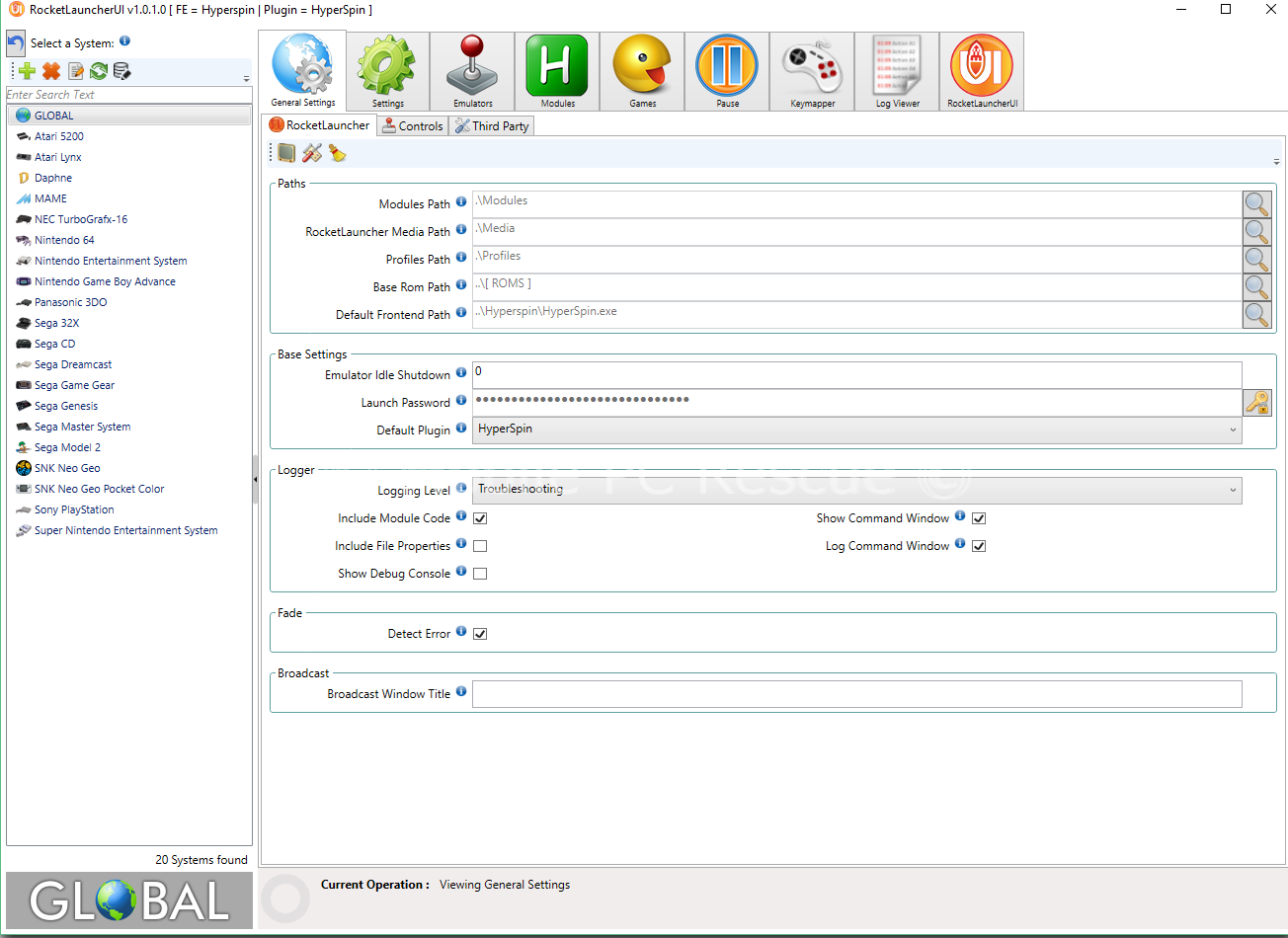
Task: Uncheck Show Command Window
Action: [979, 518]
